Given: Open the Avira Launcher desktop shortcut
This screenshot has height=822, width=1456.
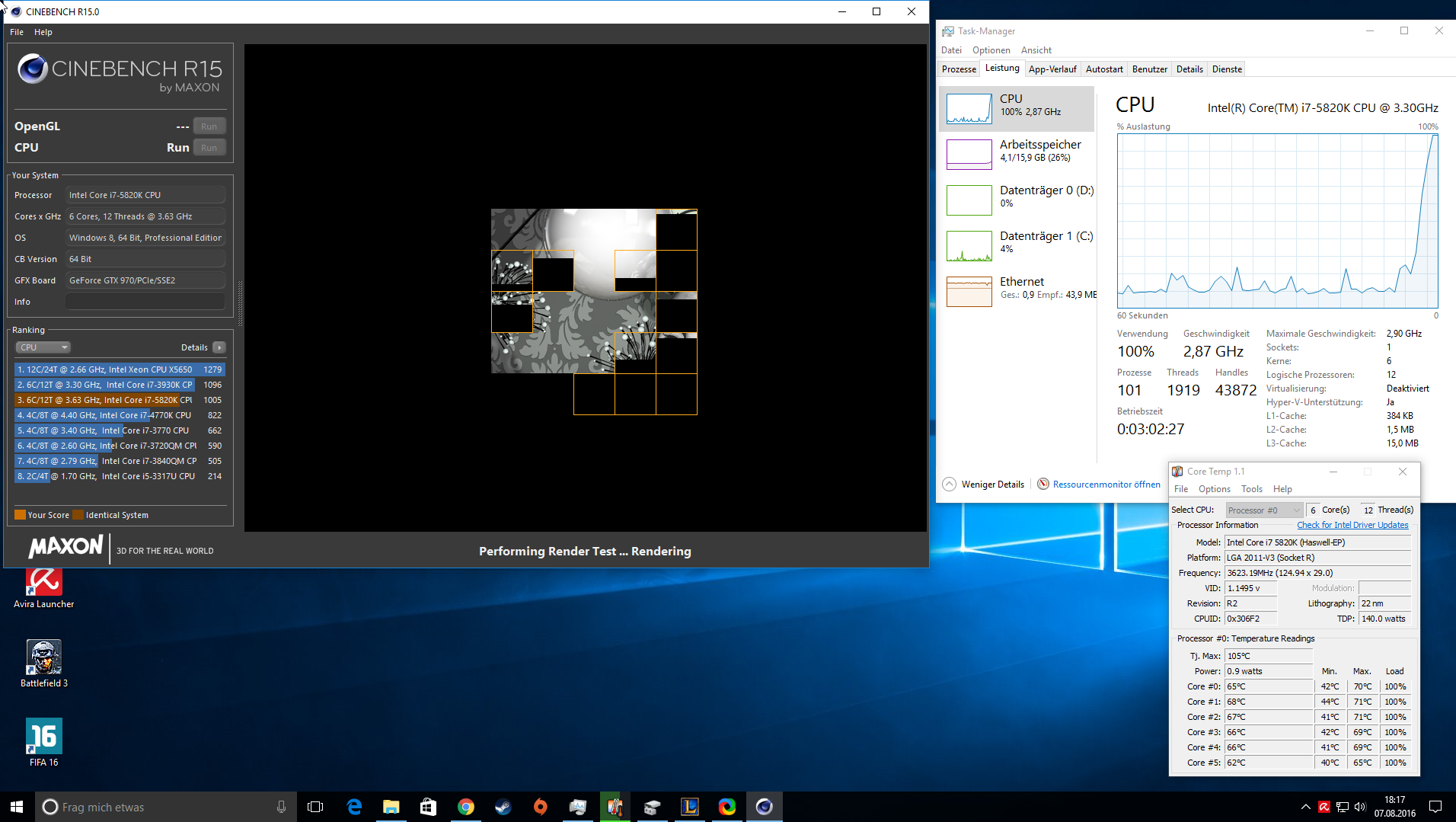Looking at the screenshot, I should pyautogui.click(x=44, y=587).
